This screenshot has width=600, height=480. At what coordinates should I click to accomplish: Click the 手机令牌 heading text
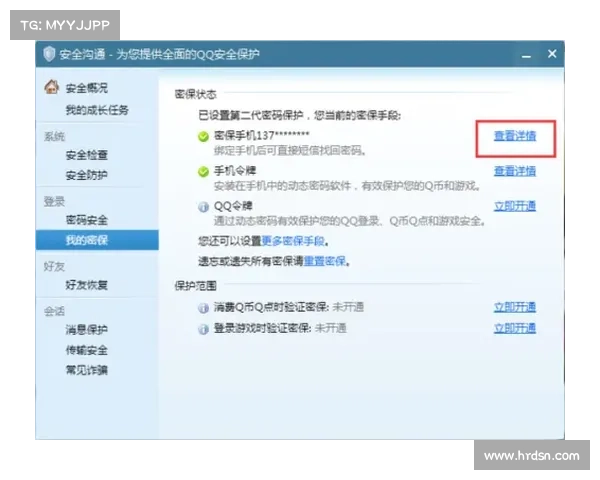tap(235, 171)
